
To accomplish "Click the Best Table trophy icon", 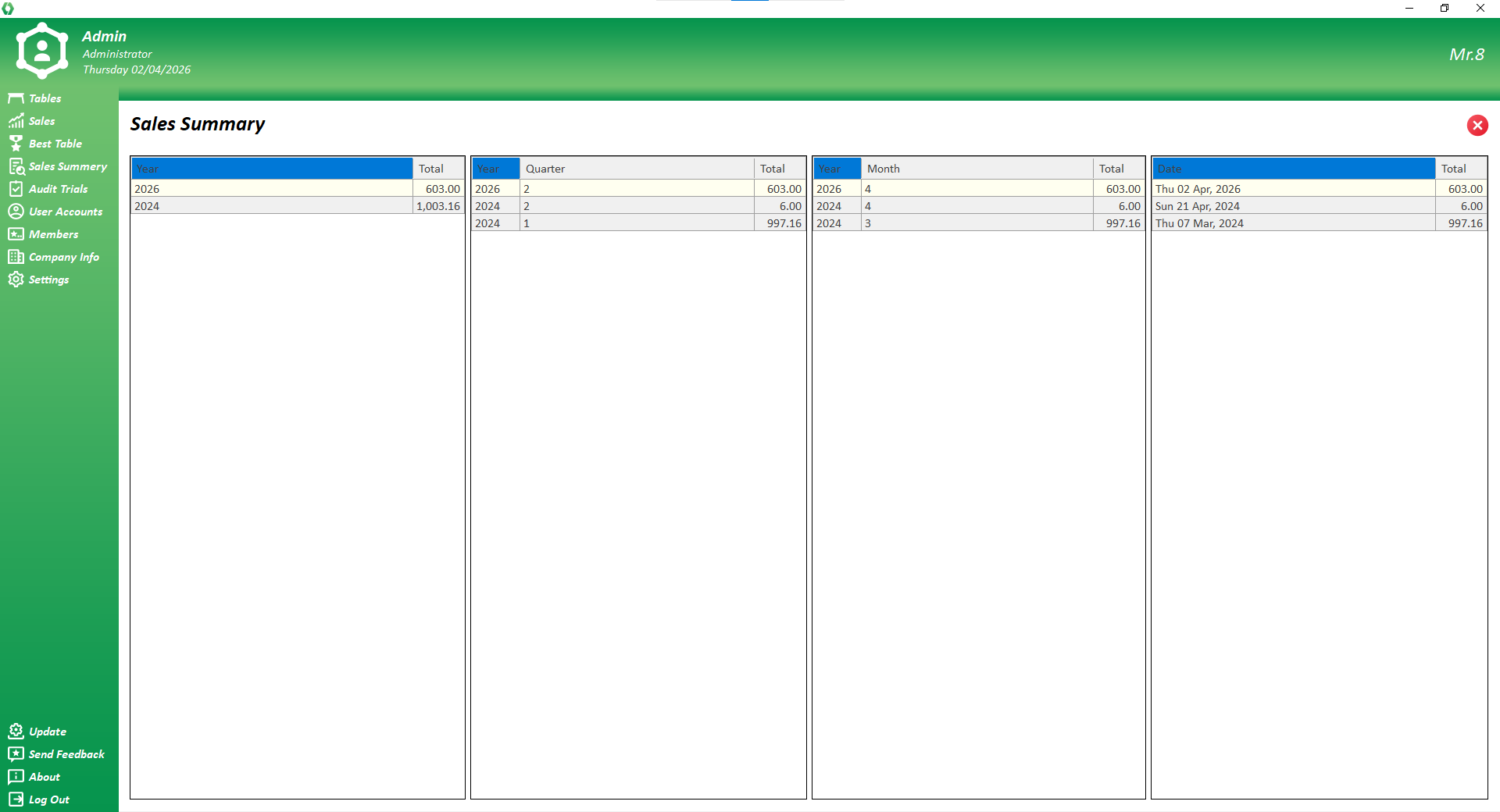I will pos(16,144).
